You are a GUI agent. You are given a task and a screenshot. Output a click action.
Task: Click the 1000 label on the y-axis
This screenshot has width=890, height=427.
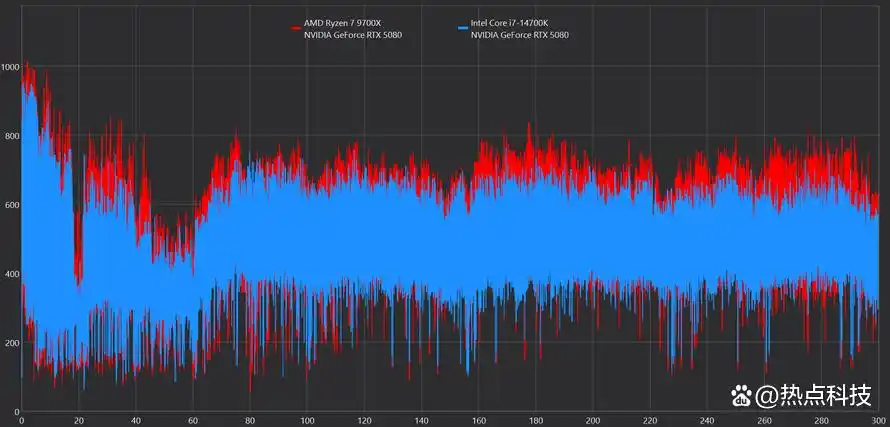point(10,67)
